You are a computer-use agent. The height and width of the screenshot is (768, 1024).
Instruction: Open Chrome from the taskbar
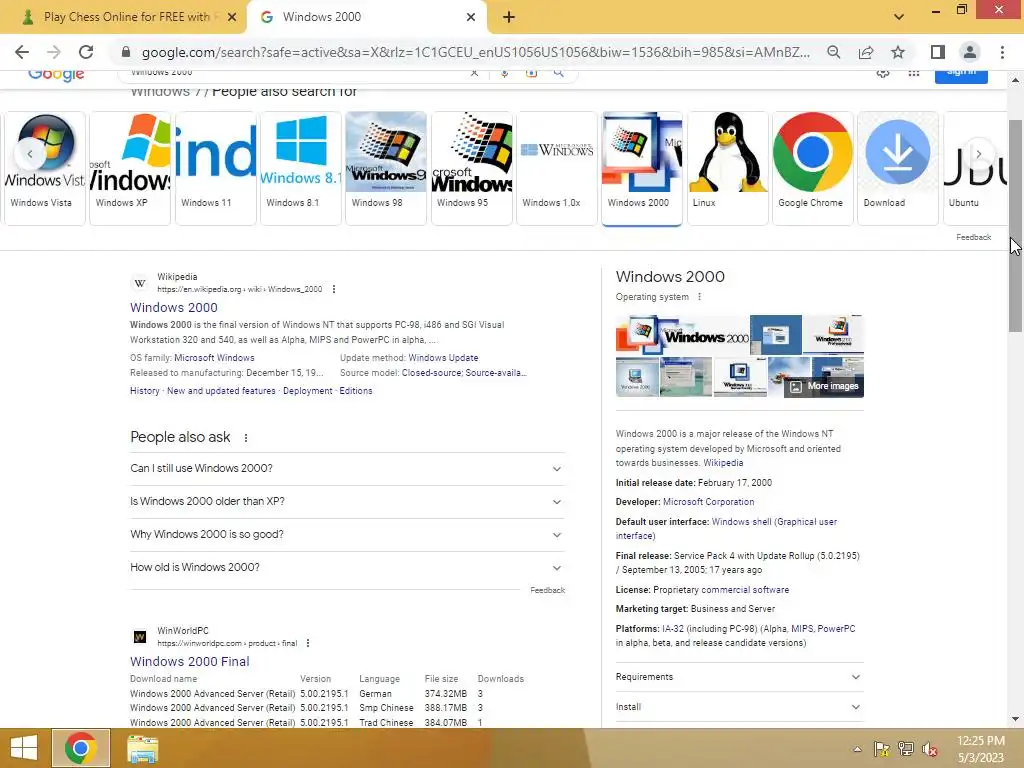(x=81, y=748)
